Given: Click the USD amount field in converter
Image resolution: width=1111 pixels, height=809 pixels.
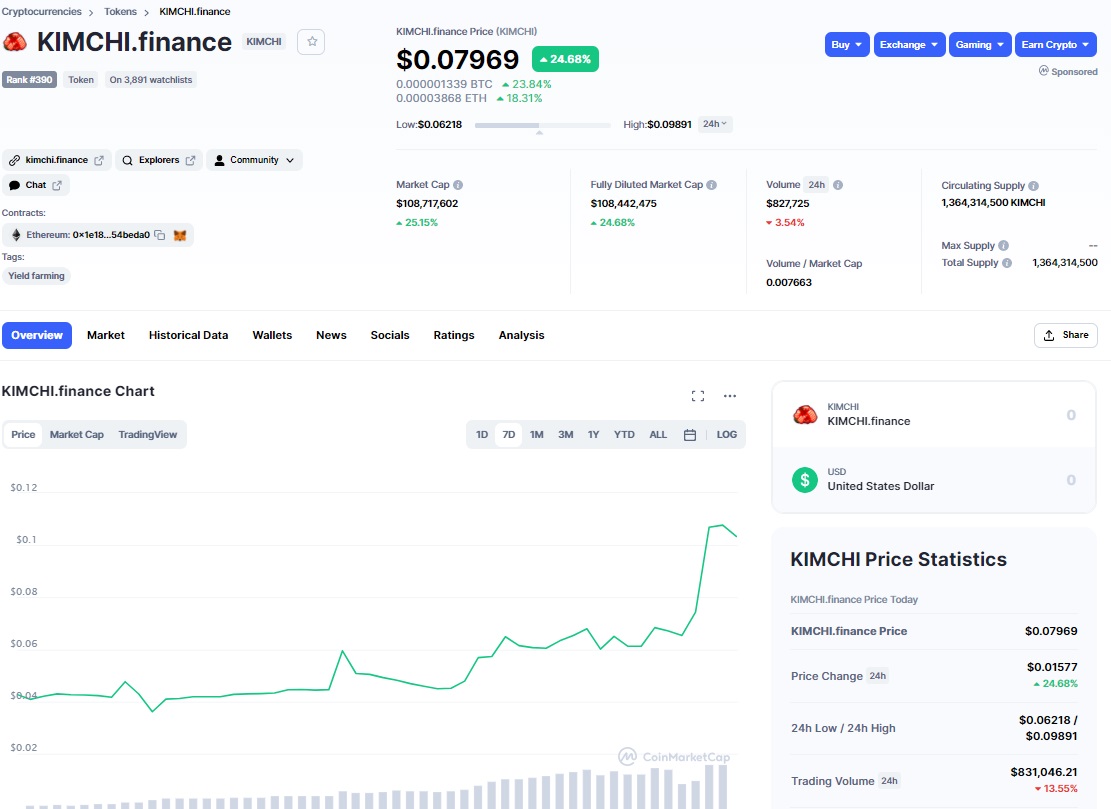Looking at the screenshot, I should point(1071,480).
